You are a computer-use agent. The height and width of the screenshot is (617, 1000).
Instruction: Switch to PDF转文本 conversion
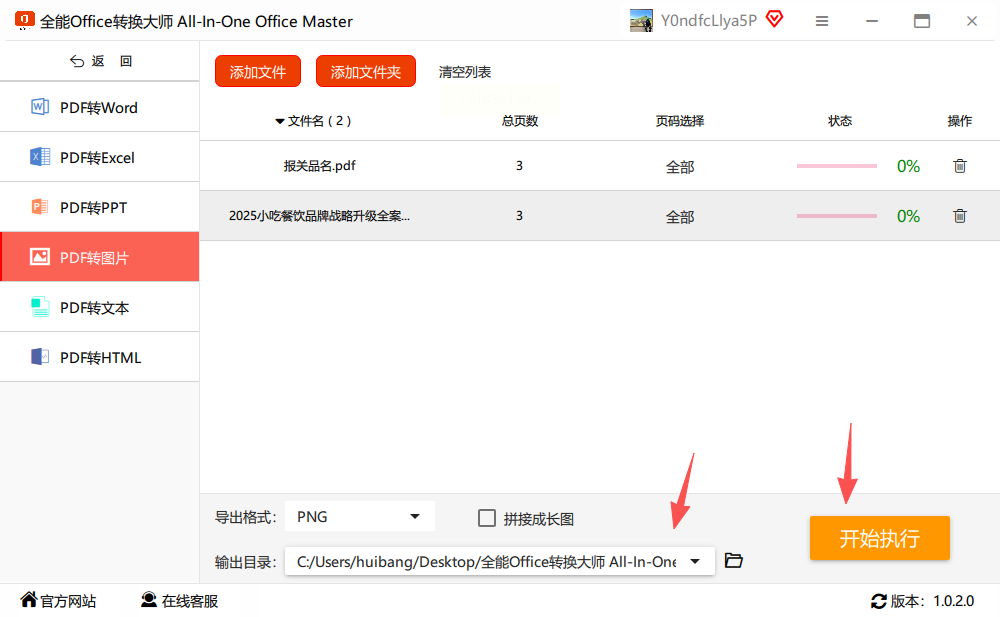click(99, 307)
